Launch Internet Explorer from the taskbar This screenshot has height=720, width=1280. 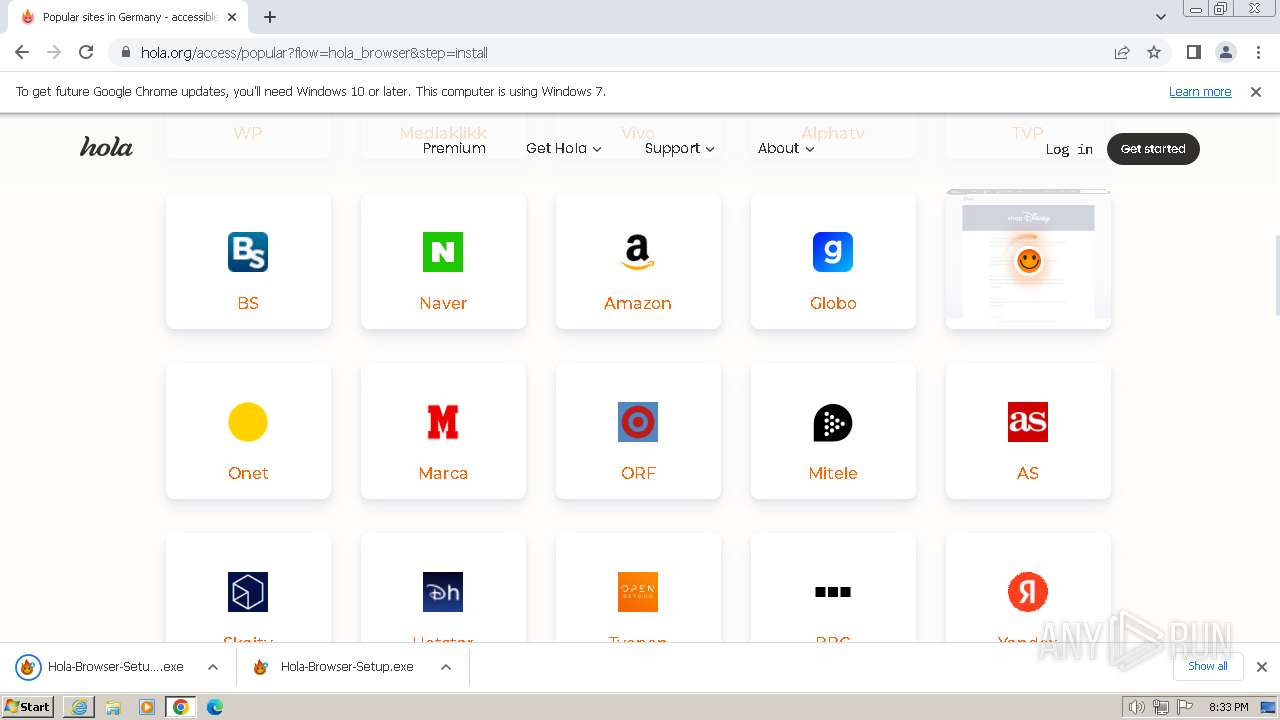(79, 707)
